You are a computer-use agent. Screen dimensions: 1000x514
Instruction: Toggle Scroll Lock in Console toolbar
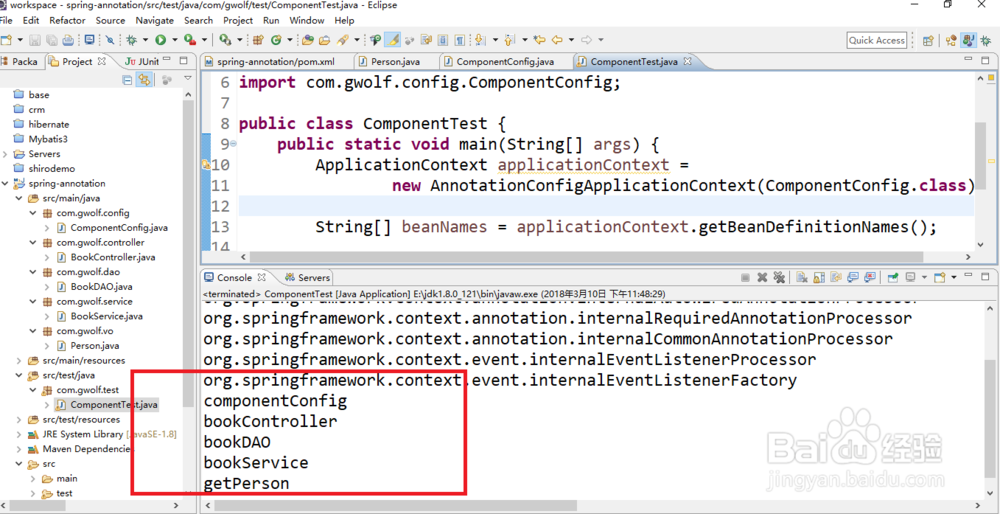tap(819, 277)
